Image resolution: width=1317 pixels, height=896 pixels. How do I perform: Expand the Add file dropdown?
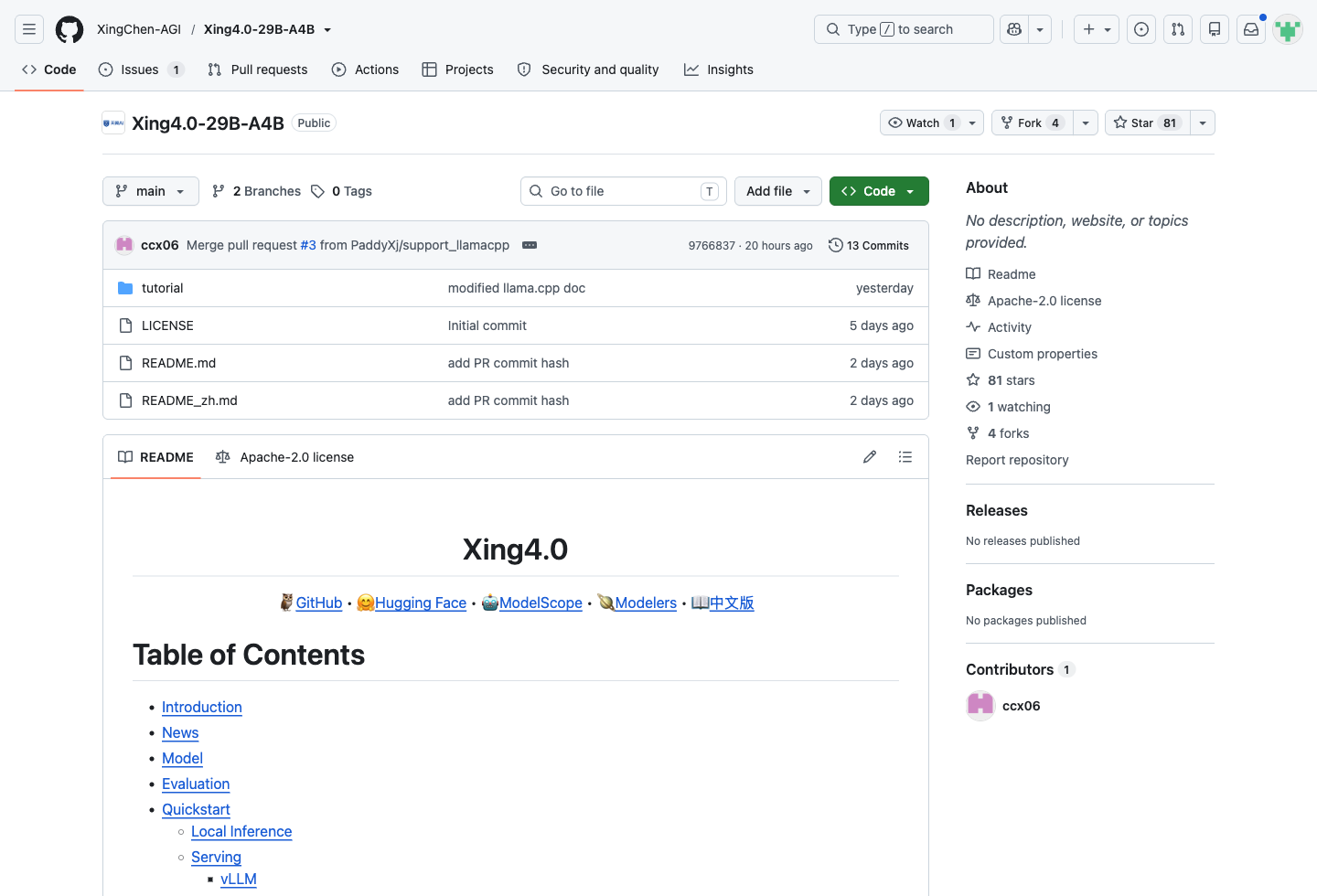point(778,191)
